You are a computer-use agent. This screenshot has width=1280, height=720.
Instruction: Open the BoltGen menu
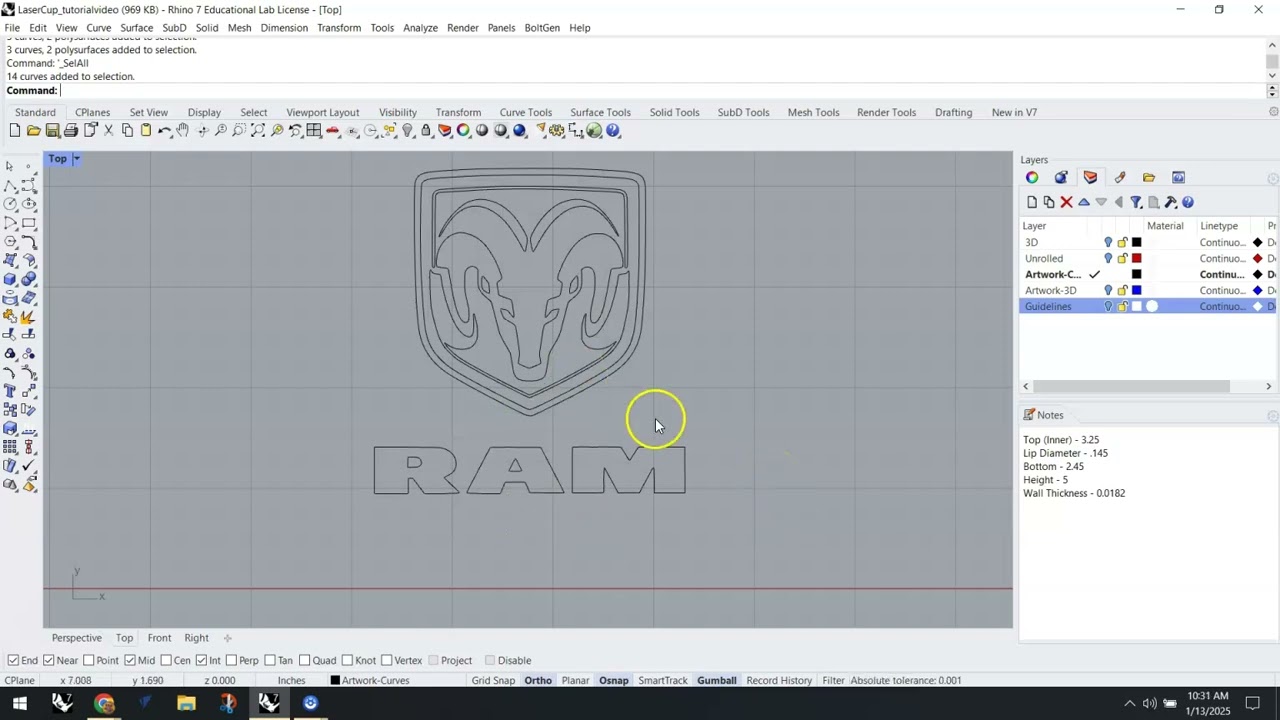pos(542,27)
